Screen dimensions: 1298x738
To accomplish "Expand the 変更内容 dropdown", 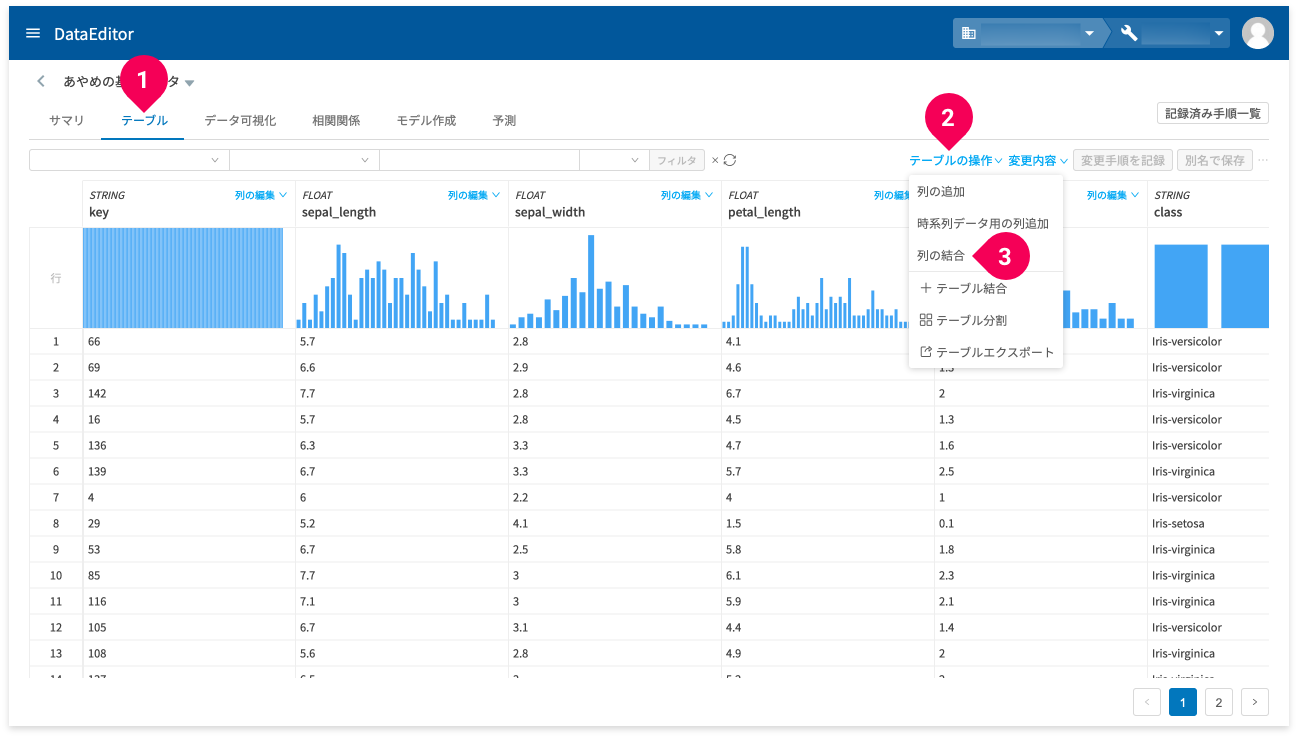I will (1038, 160).
